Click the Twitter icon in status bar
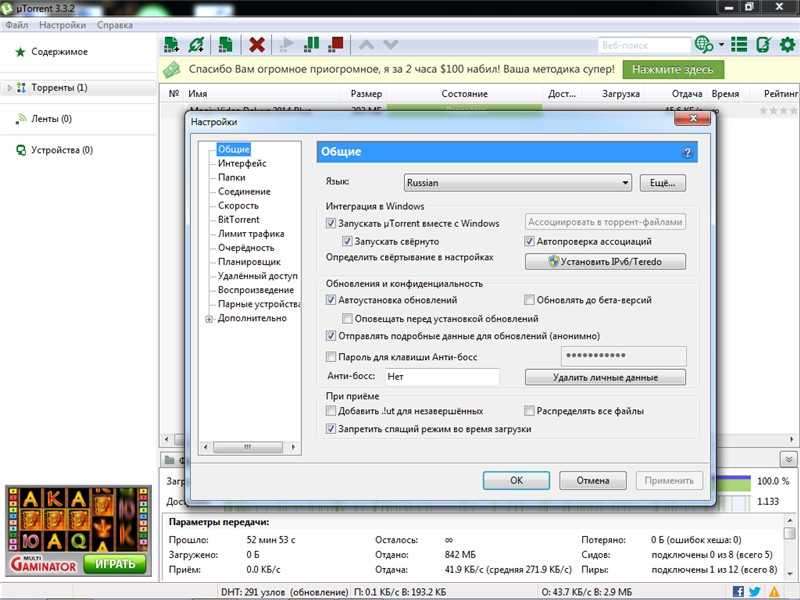This screenshot has height=600, width=800. click(755, 592)
